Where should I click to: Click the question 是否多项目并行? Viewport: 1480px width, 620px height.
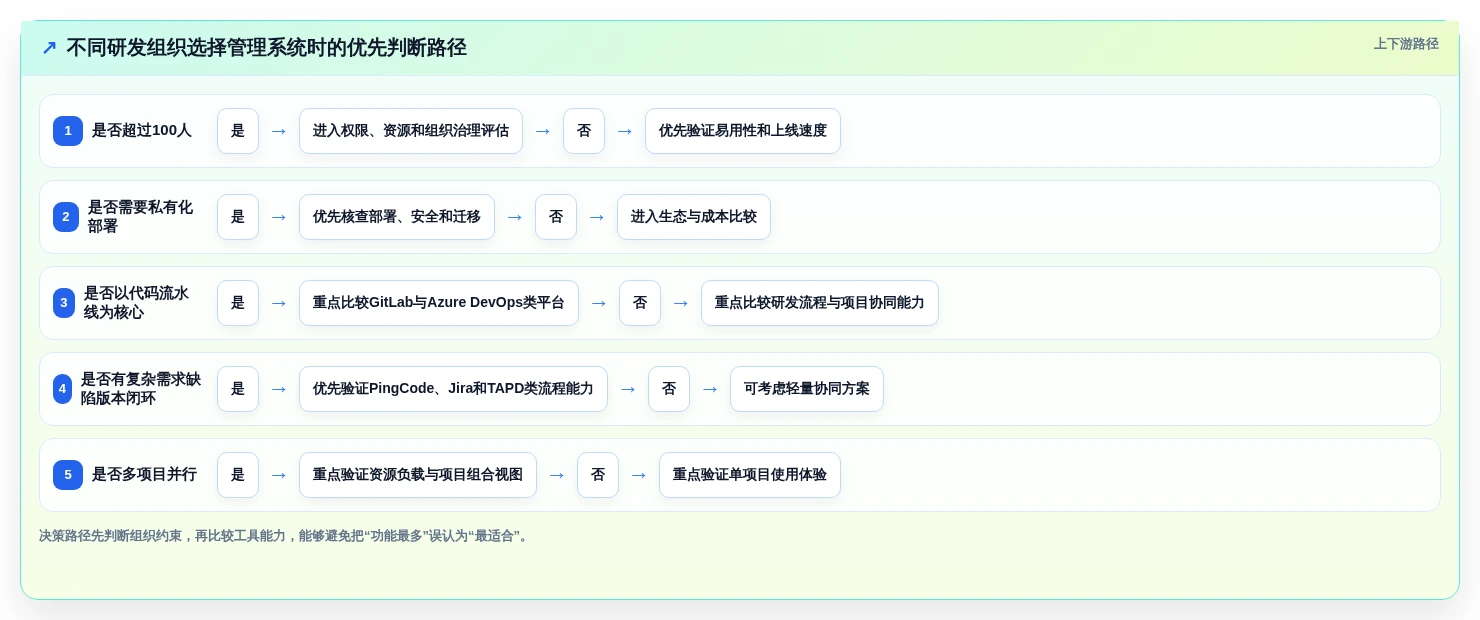145,475
